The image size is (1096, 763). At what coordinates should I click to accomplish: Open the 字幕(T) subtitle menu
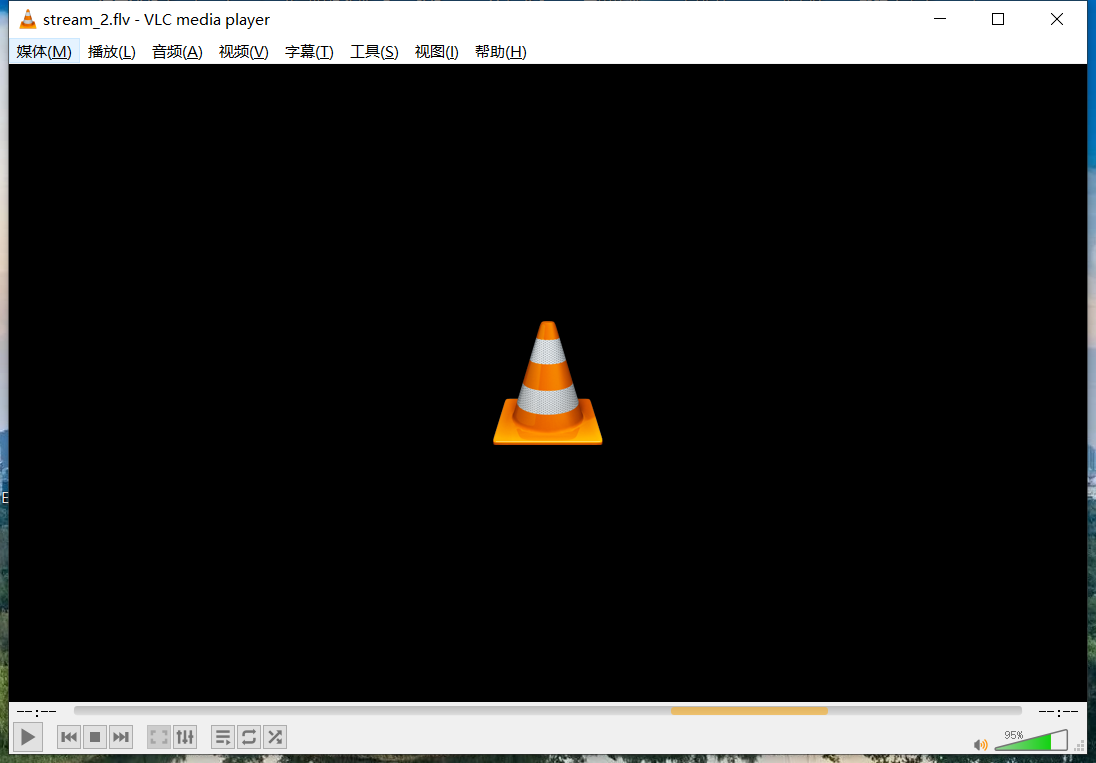pos(309,52)
